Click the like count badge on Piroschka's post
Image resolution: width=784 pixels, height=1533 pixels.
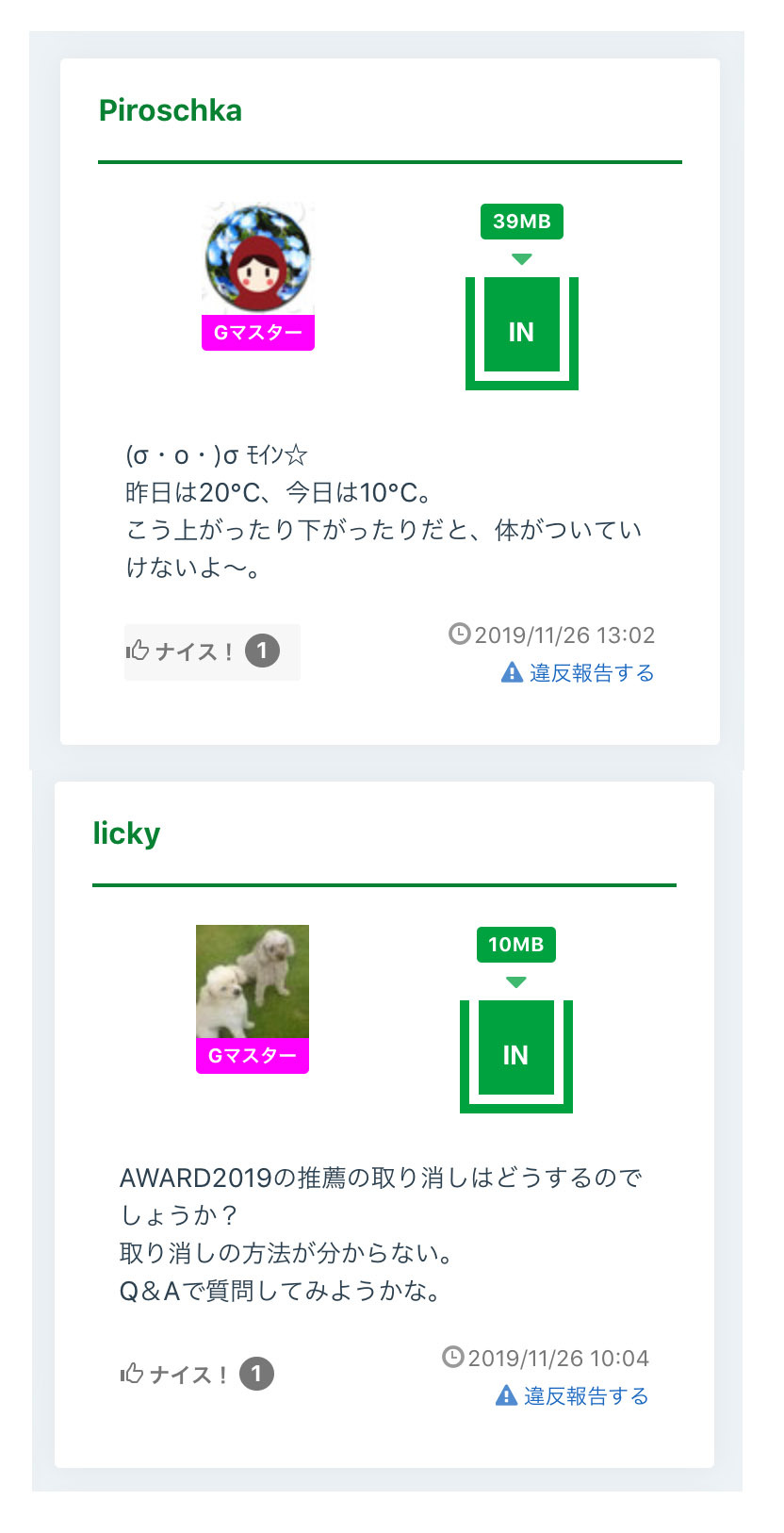tap(262, 651)
